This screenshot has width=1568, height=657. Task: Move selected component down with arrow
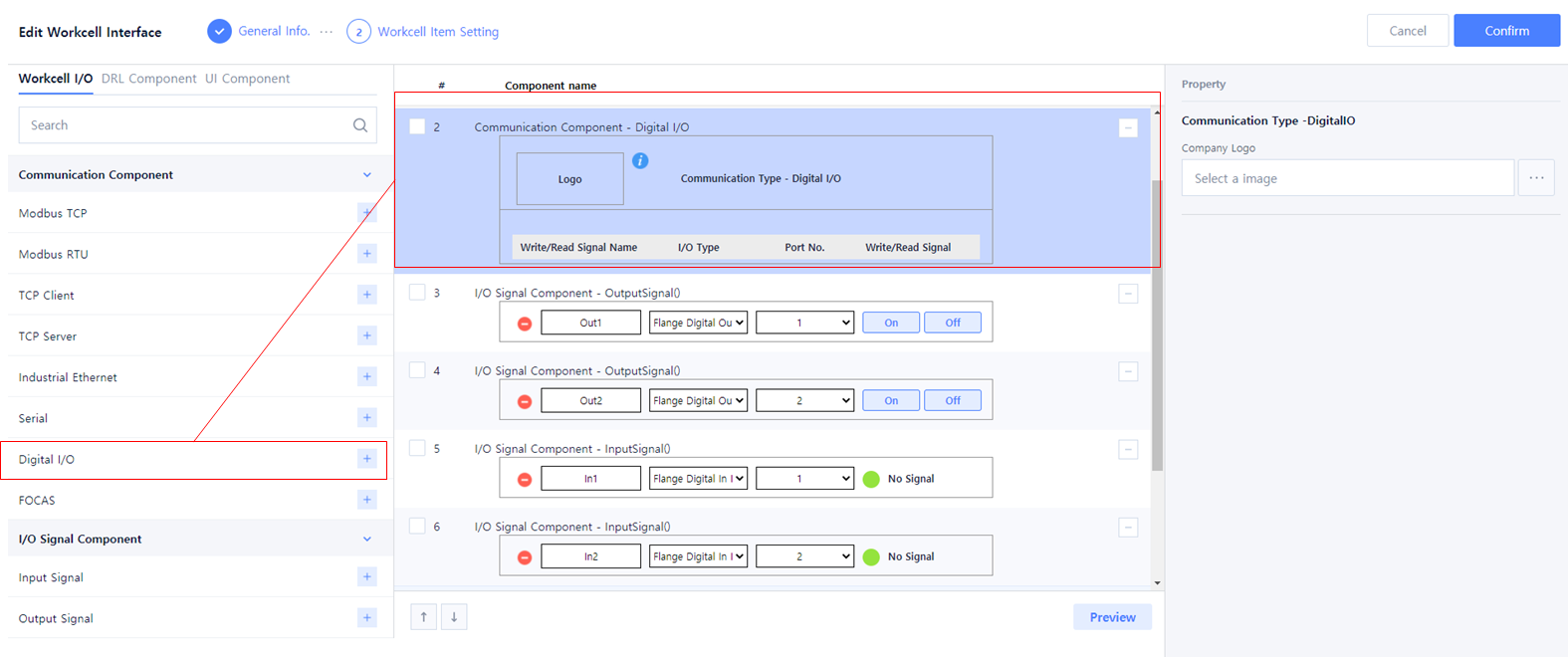(x=454, y=617)
